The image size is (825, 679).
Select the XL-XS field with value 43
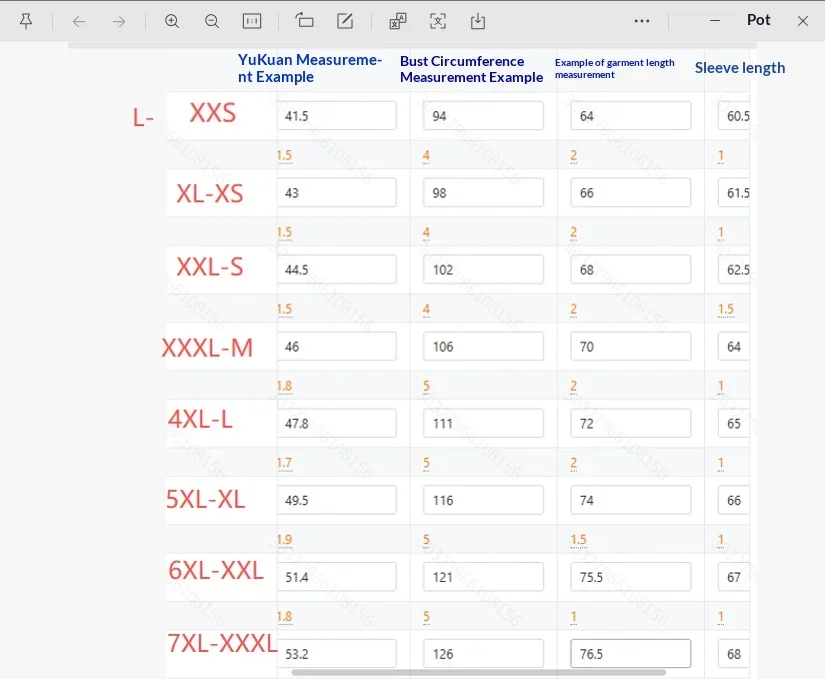337,192
